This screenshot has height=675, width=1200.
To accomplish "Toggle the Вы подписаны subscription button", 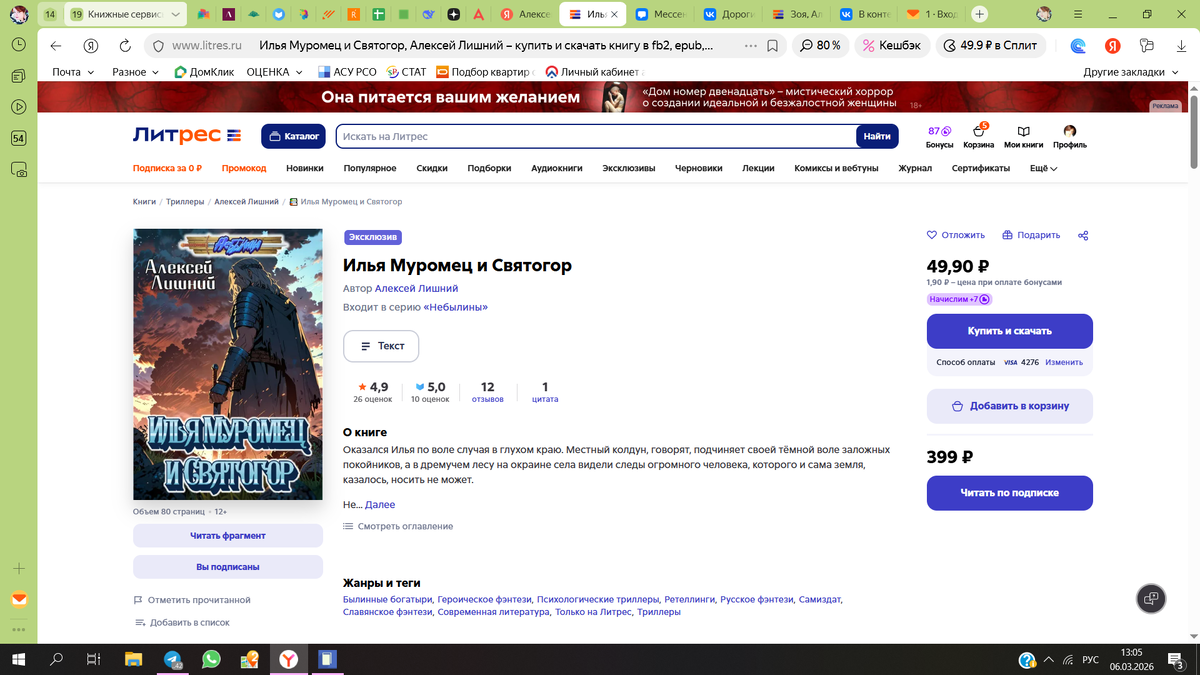I will tap(228, 566).
